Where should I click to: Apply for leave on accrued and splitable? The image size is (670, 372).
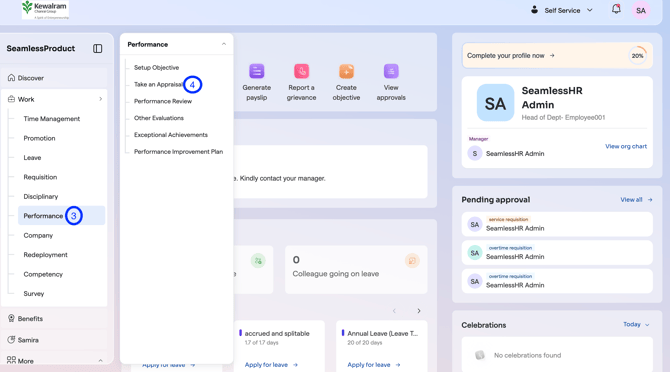coord(271,365)
